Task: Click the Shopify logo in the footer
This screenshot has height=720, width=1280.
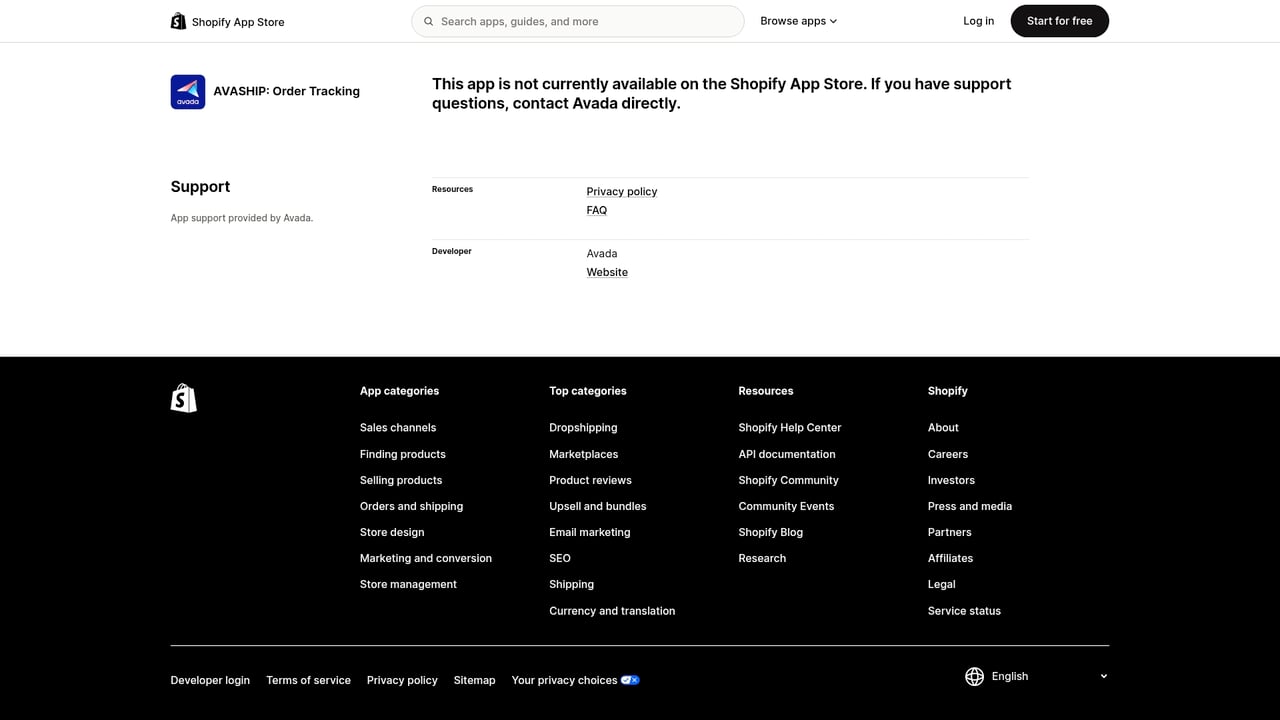Action: [183, 397]
